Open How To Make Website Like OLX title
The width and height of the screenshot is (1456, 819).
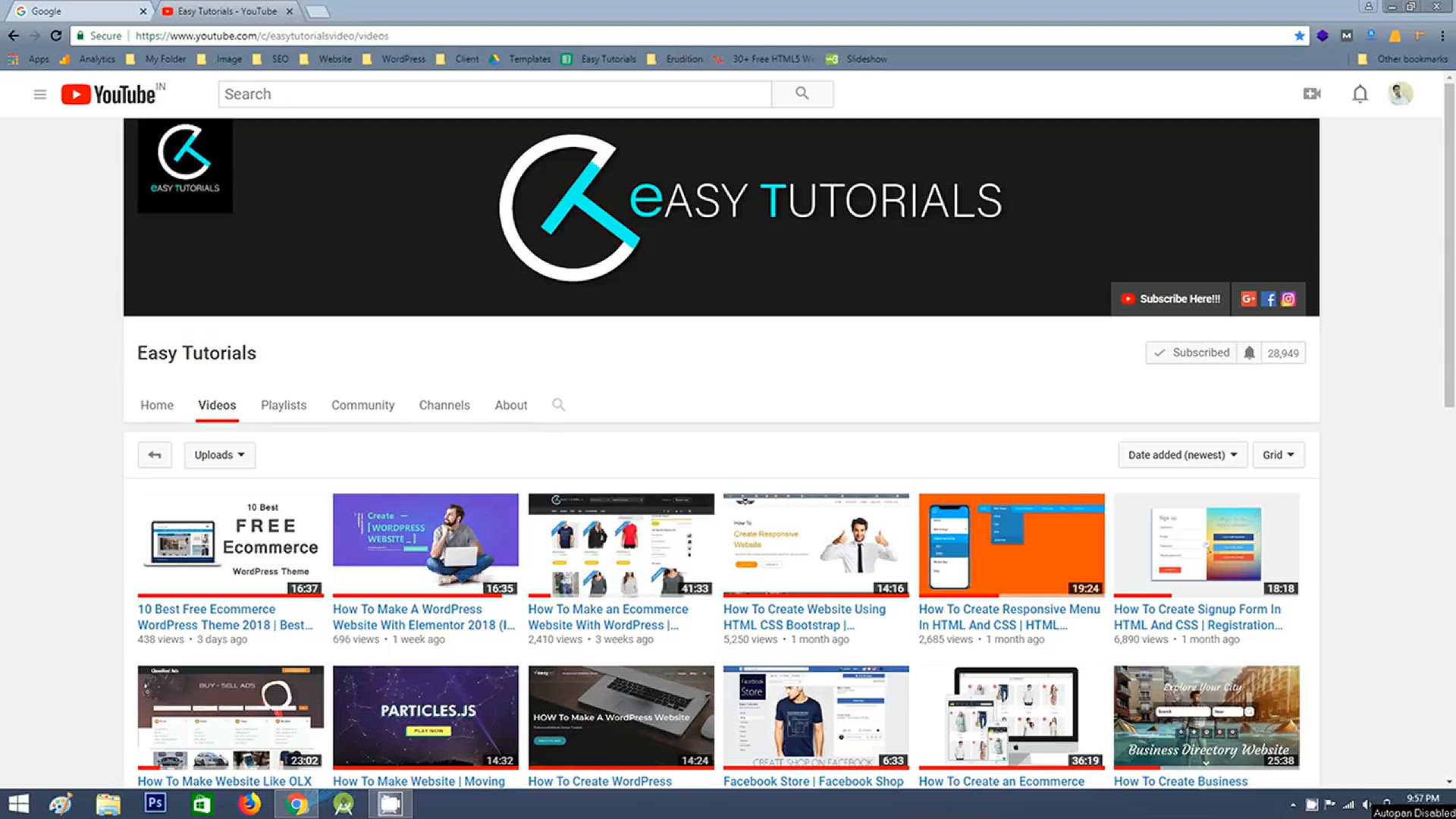(224, 781)
